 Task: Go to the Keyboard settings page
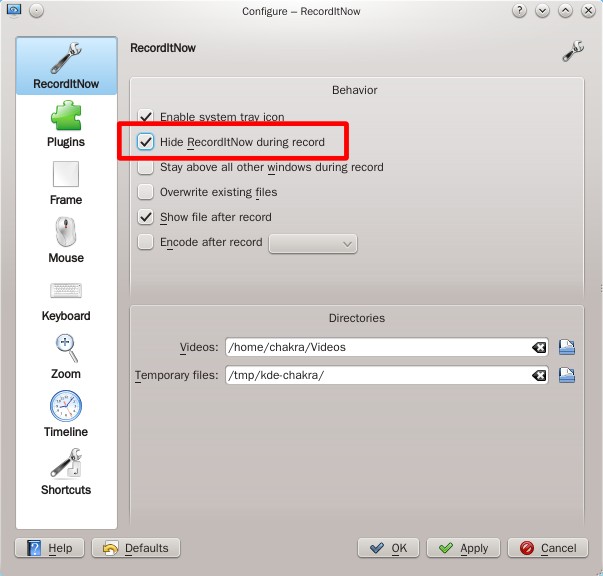point(66,301)
